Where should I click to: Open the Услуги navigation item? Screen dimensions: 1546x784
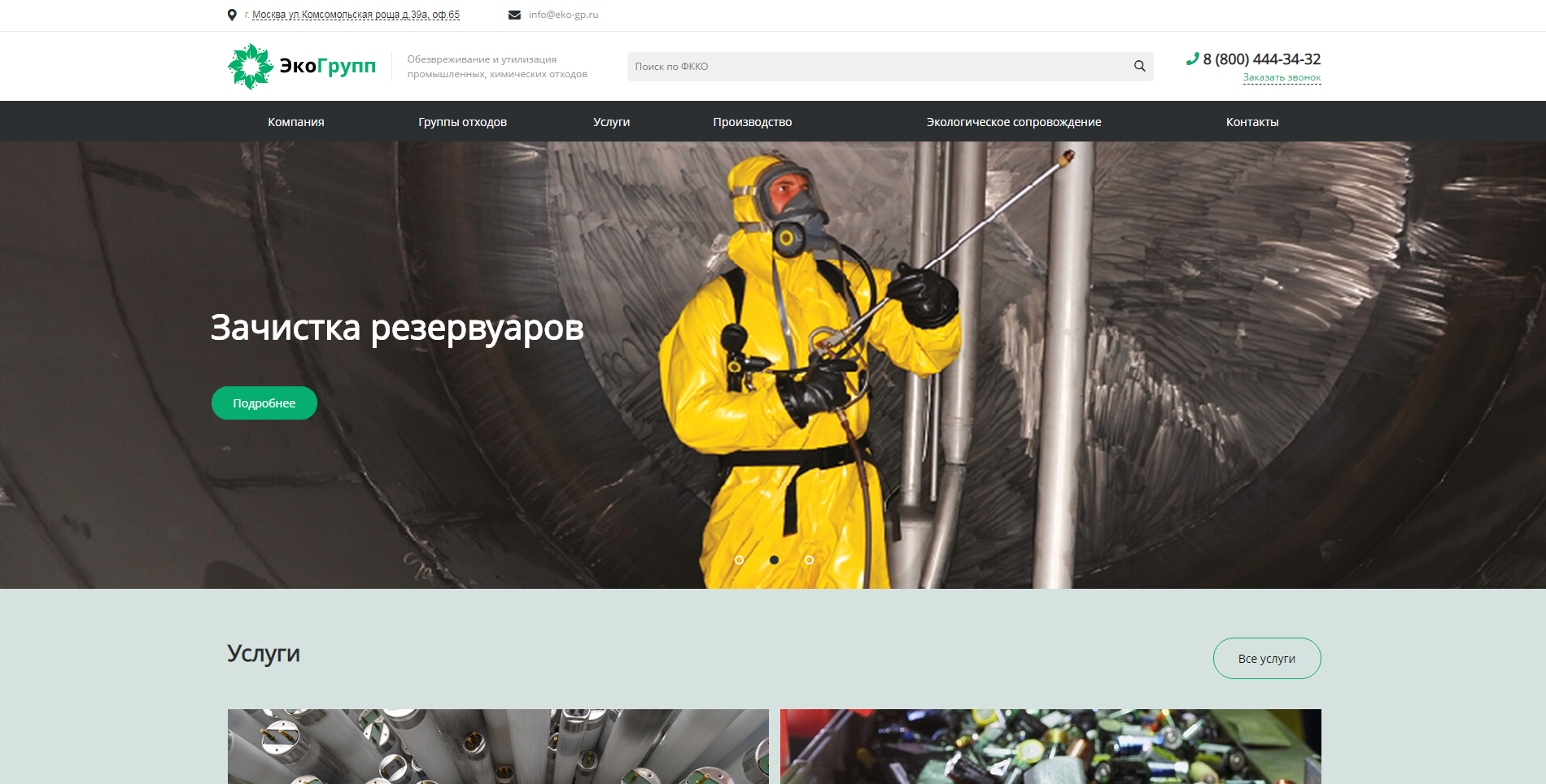pos(611,122)
